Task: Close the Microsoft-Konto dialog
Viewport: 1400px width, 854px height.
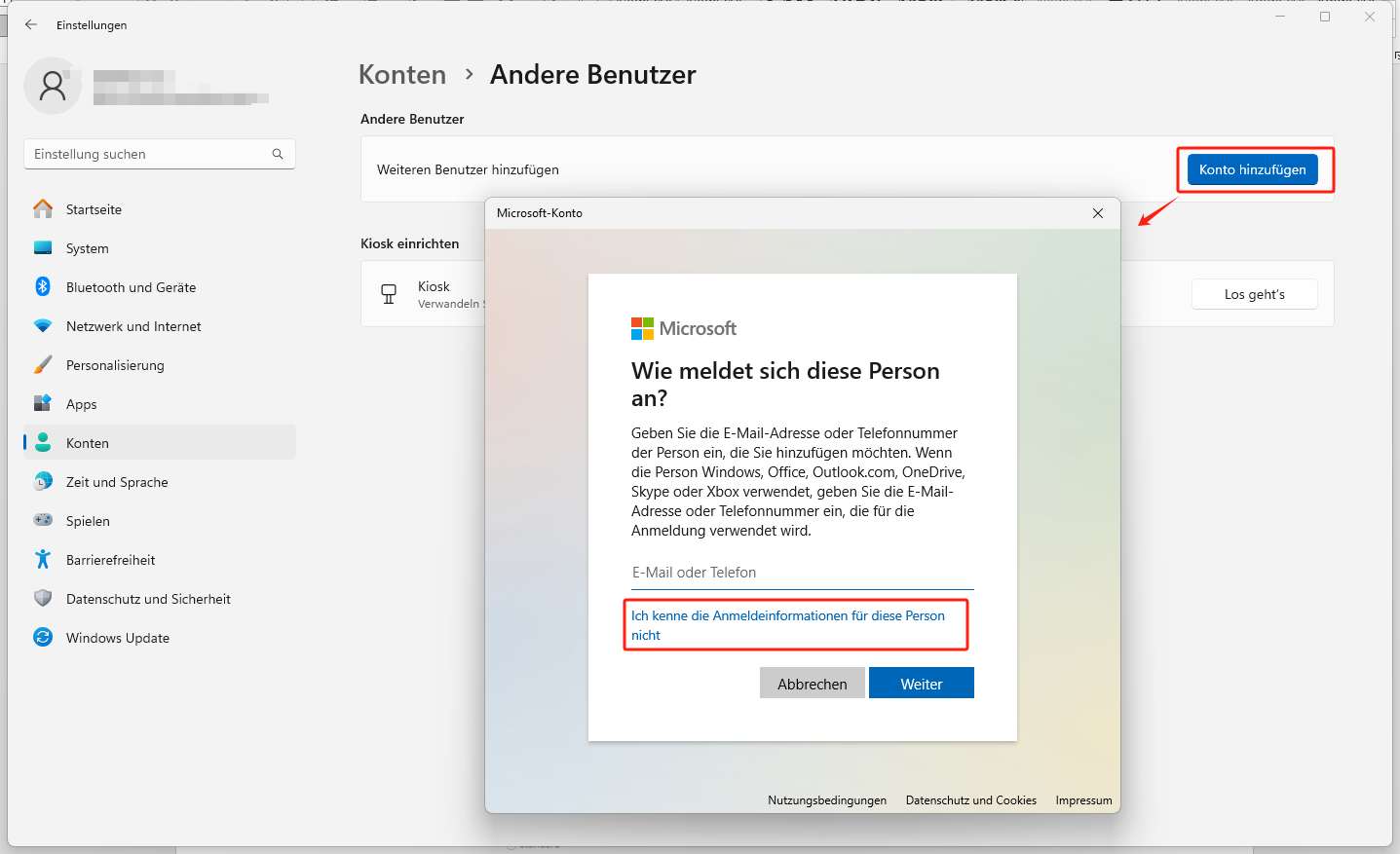Action: (1098, 213)
